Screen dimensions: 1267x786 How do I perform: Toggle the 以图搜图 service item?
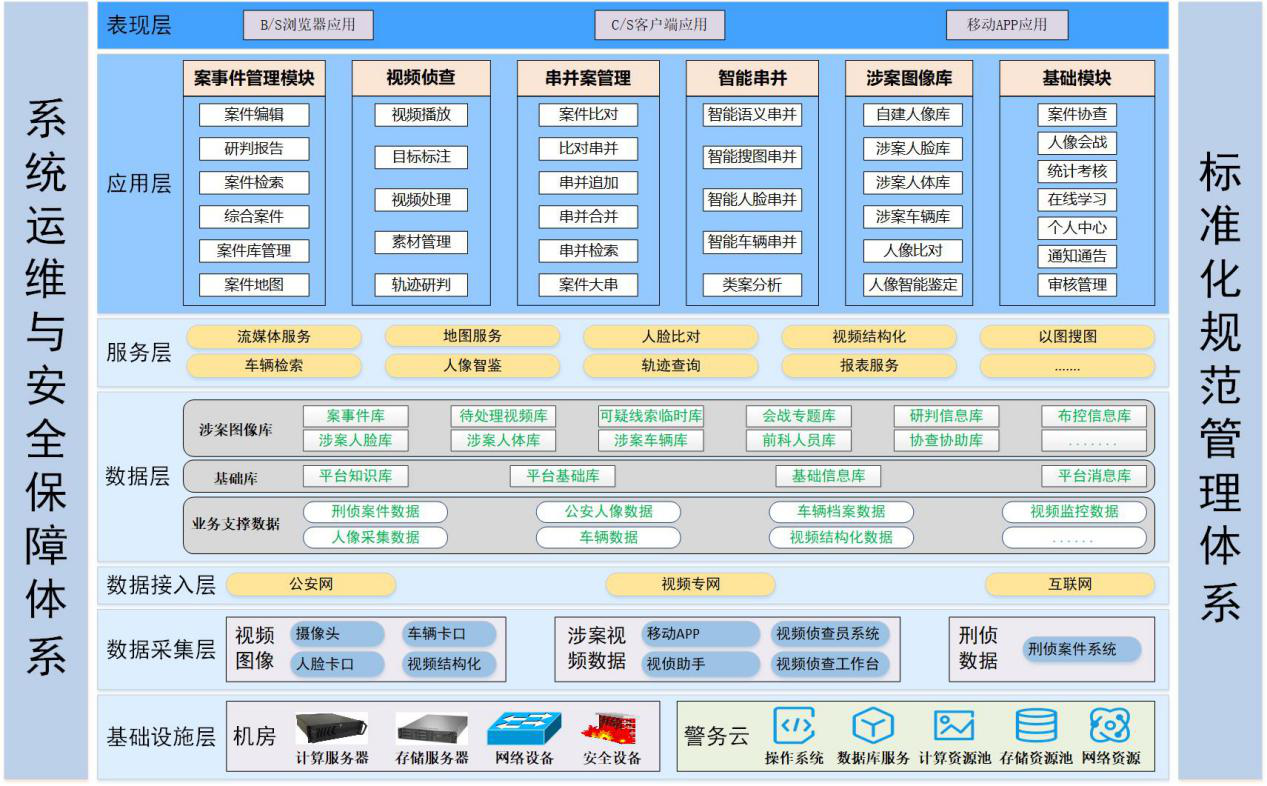[1072, 337]
